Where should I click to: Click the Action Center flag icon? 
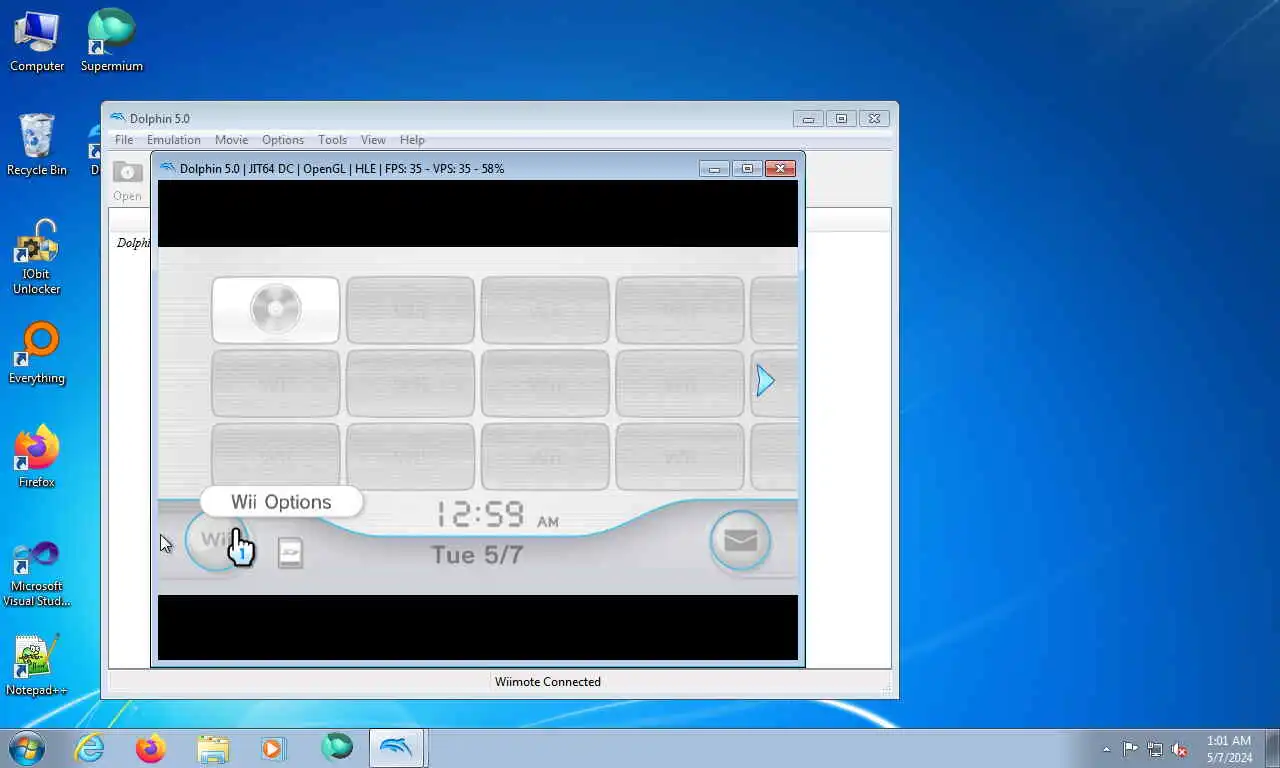tap(1130, 749)
